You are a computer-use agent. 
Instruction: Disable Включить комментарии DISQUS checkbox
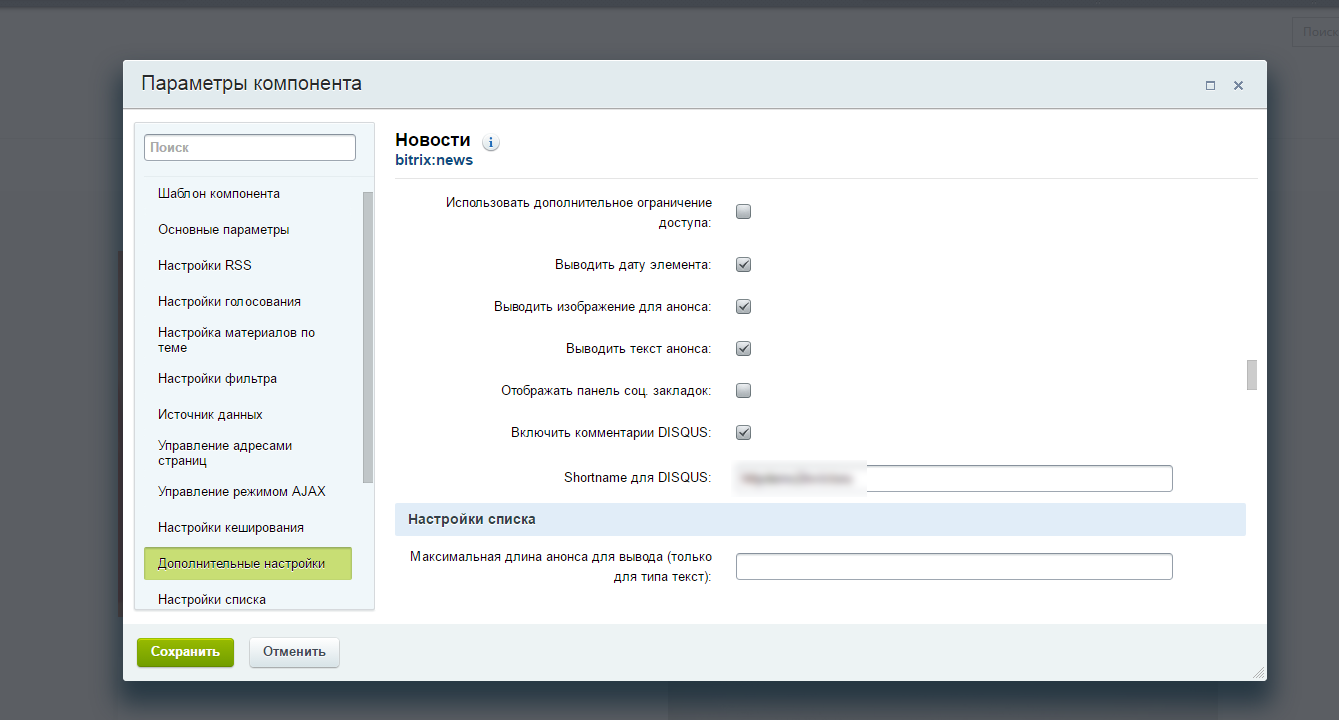pos(743,433)
